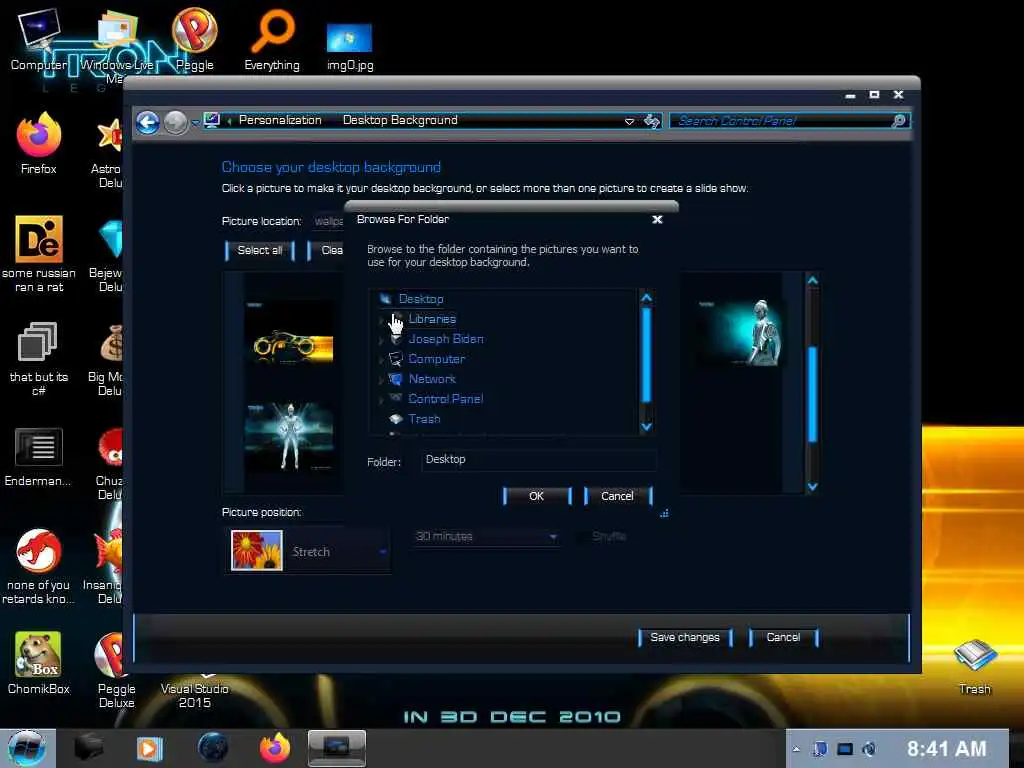Open the media player taskbar icon

point(149,748)
